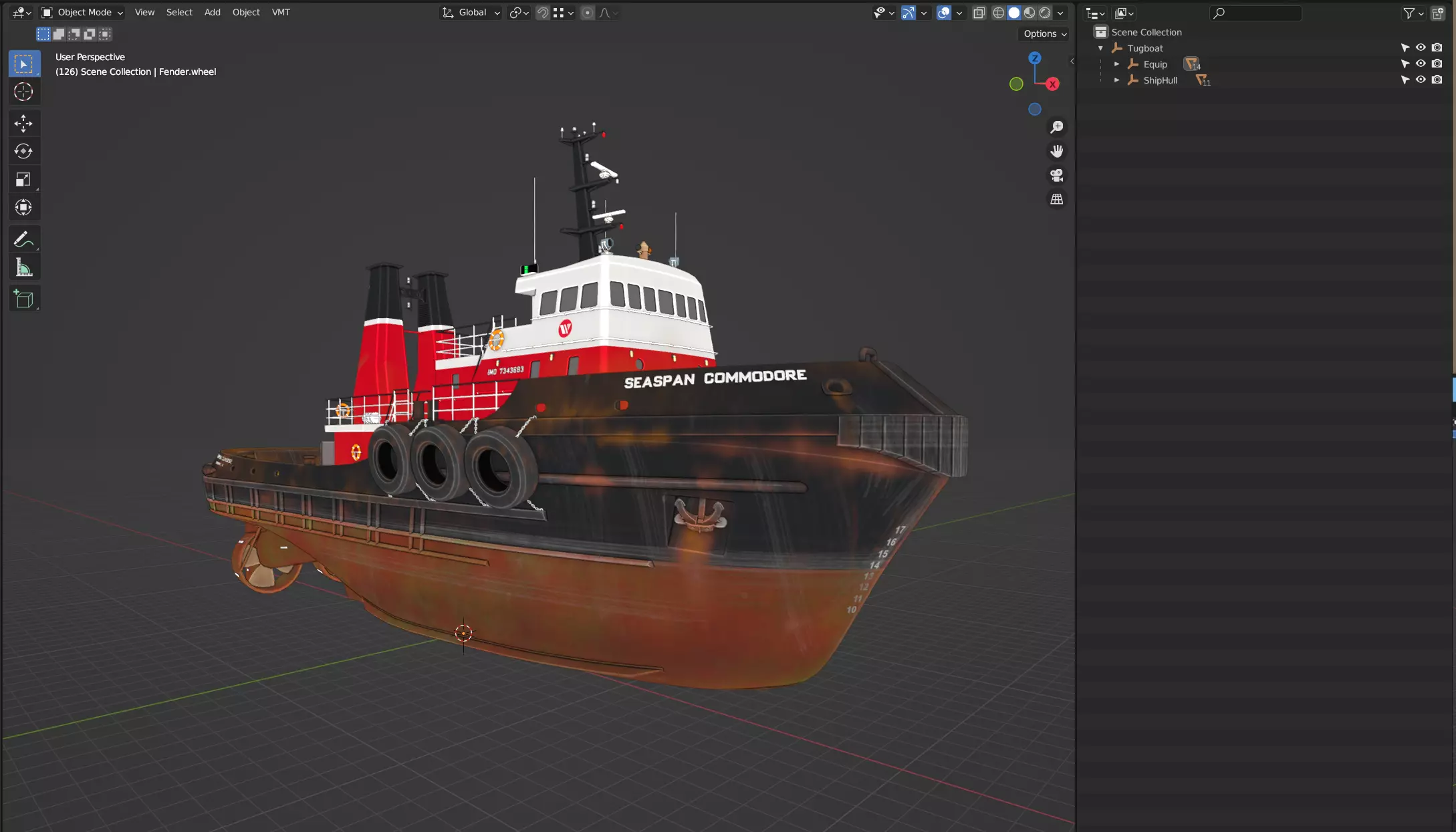Toggle ShipHull collection selectability arrow
The width and height of the screenshot is (1456, 832).
pos(1405,80)
